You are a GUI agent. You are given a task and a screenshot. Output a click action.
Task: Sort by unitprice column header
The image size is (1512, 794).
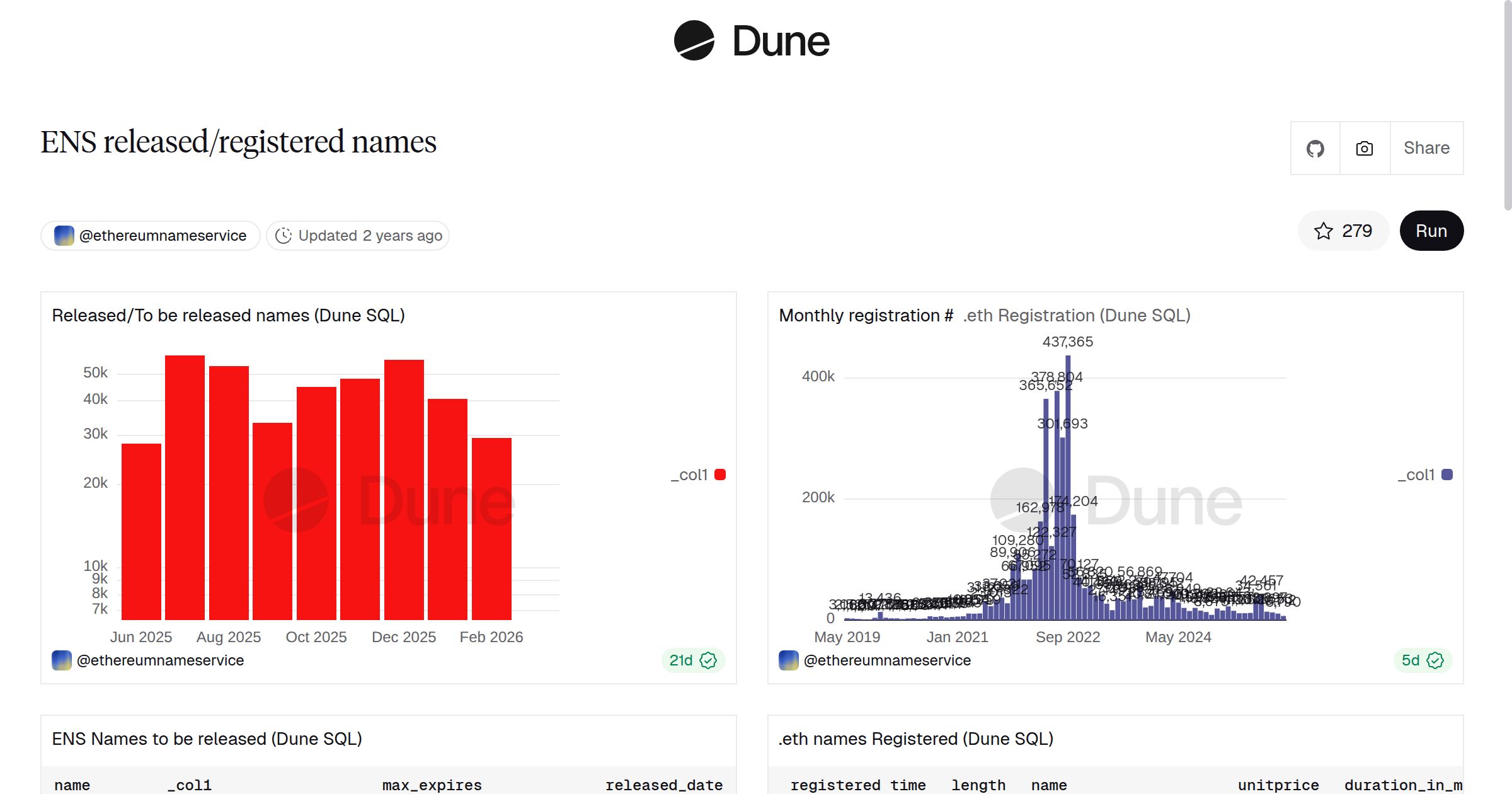1278,785
